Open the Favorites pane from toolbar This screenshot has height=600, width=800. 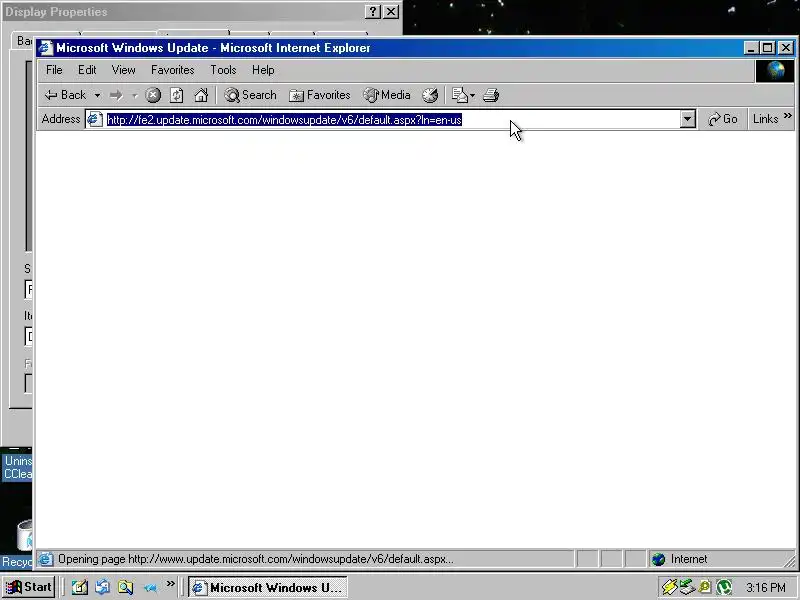tap(319, 95)
